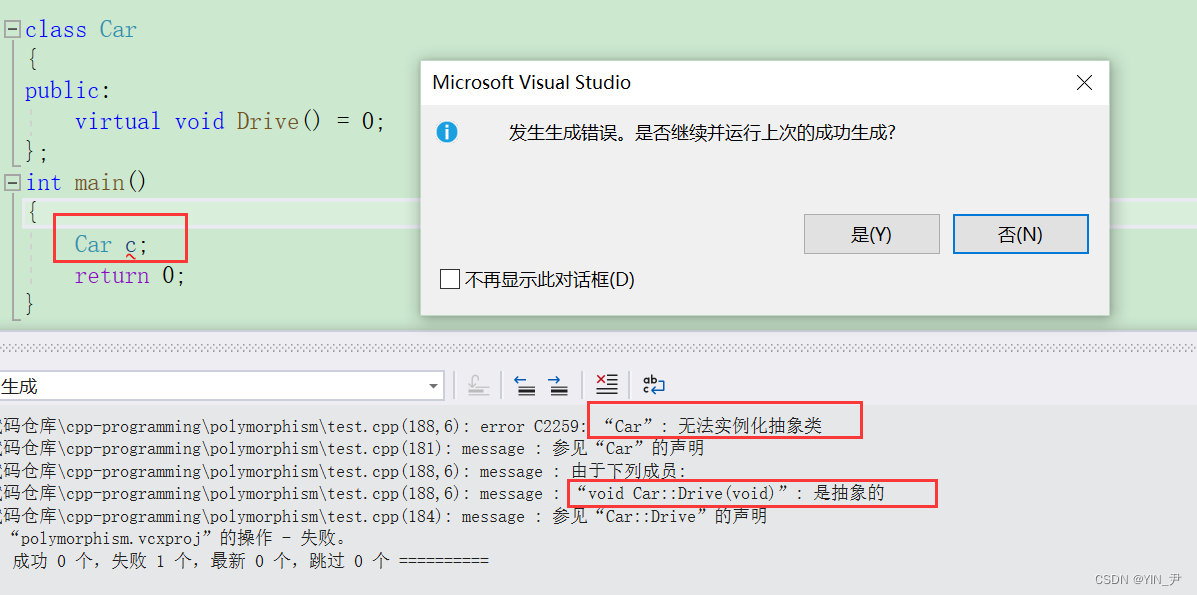Click the info icon in the dialog
This screenshot has height=595, width=1197.
[x=447, y=133]
